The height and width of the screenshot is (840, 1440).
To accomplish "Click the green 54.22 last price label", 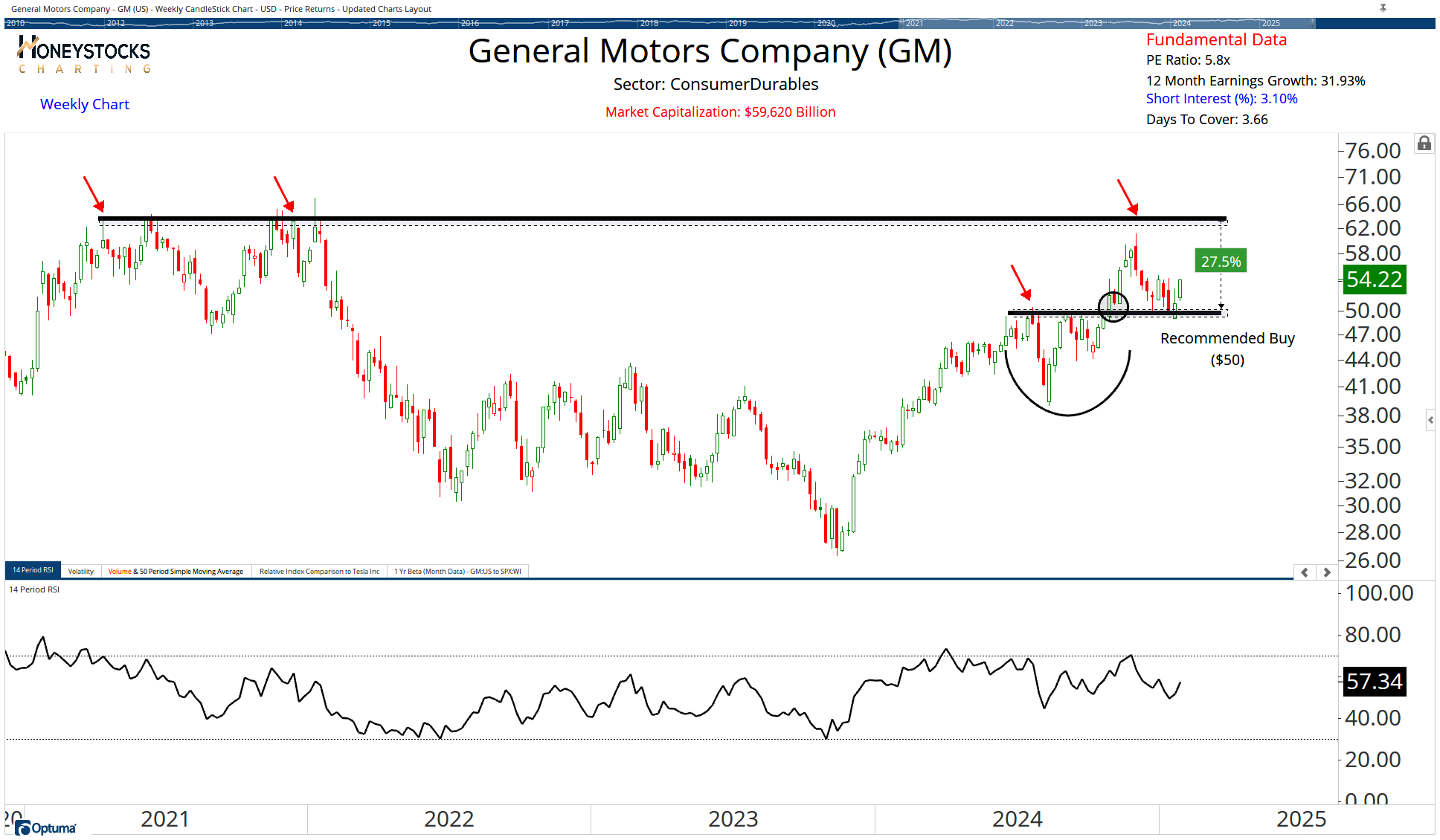I will tap(1374, 280).
